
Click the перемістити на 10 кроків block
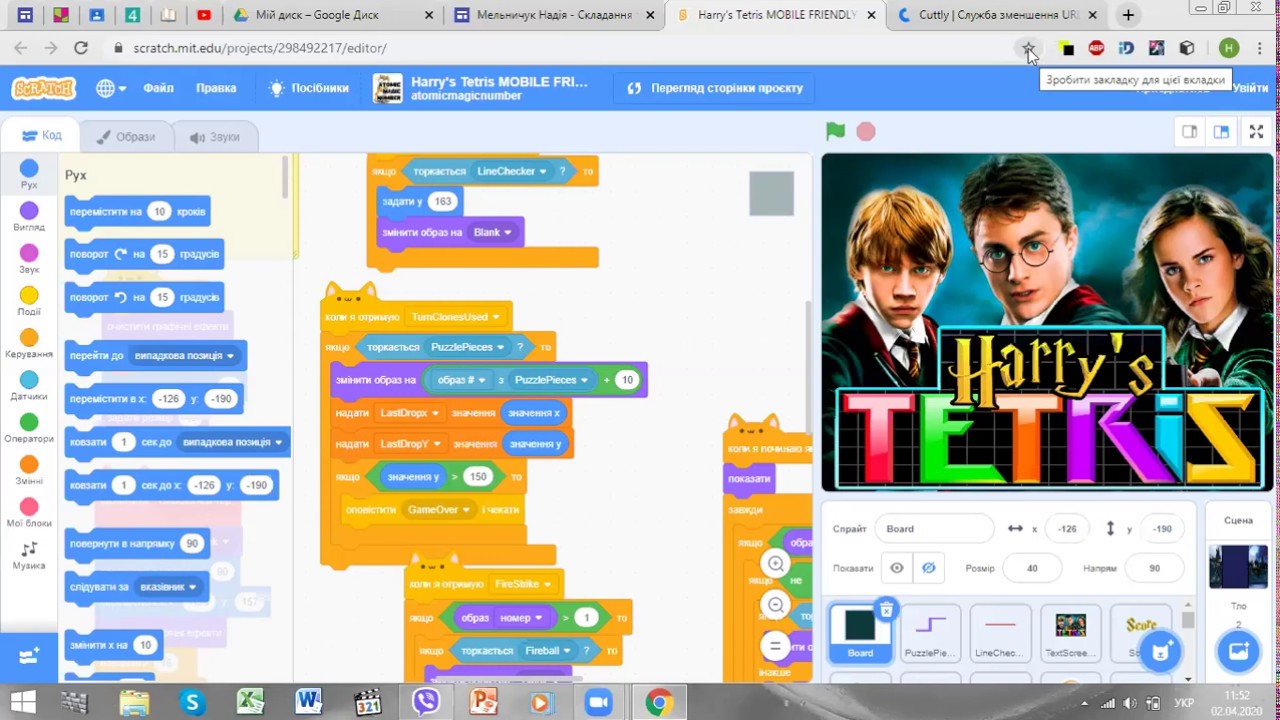tap(137, 212)
